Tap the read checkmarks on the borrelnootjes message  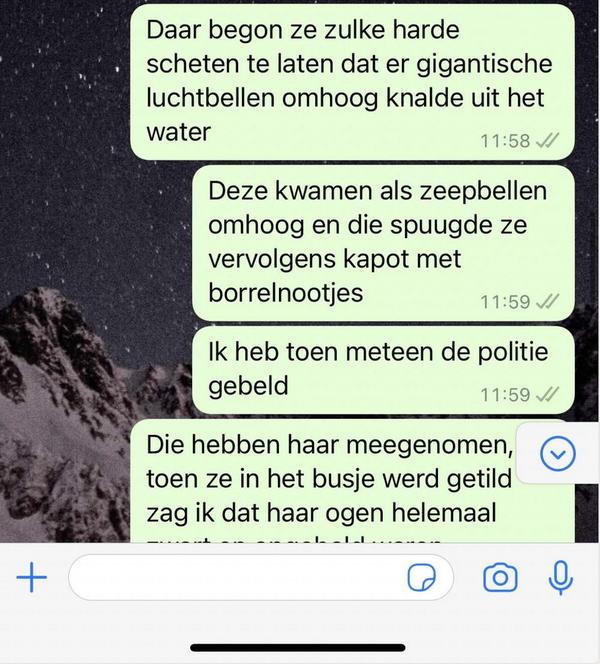(x=547, y=302)
